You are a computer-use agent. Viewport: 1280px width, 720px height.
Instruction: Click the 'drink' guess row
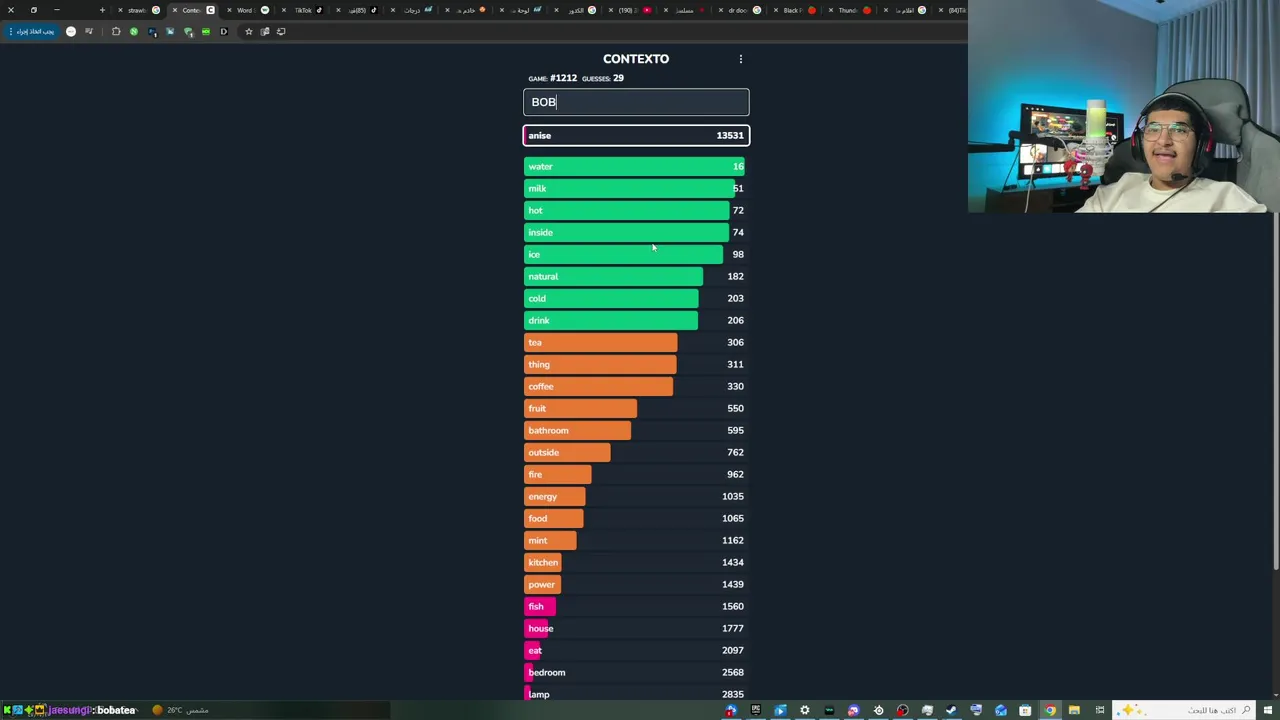(636, 321)
